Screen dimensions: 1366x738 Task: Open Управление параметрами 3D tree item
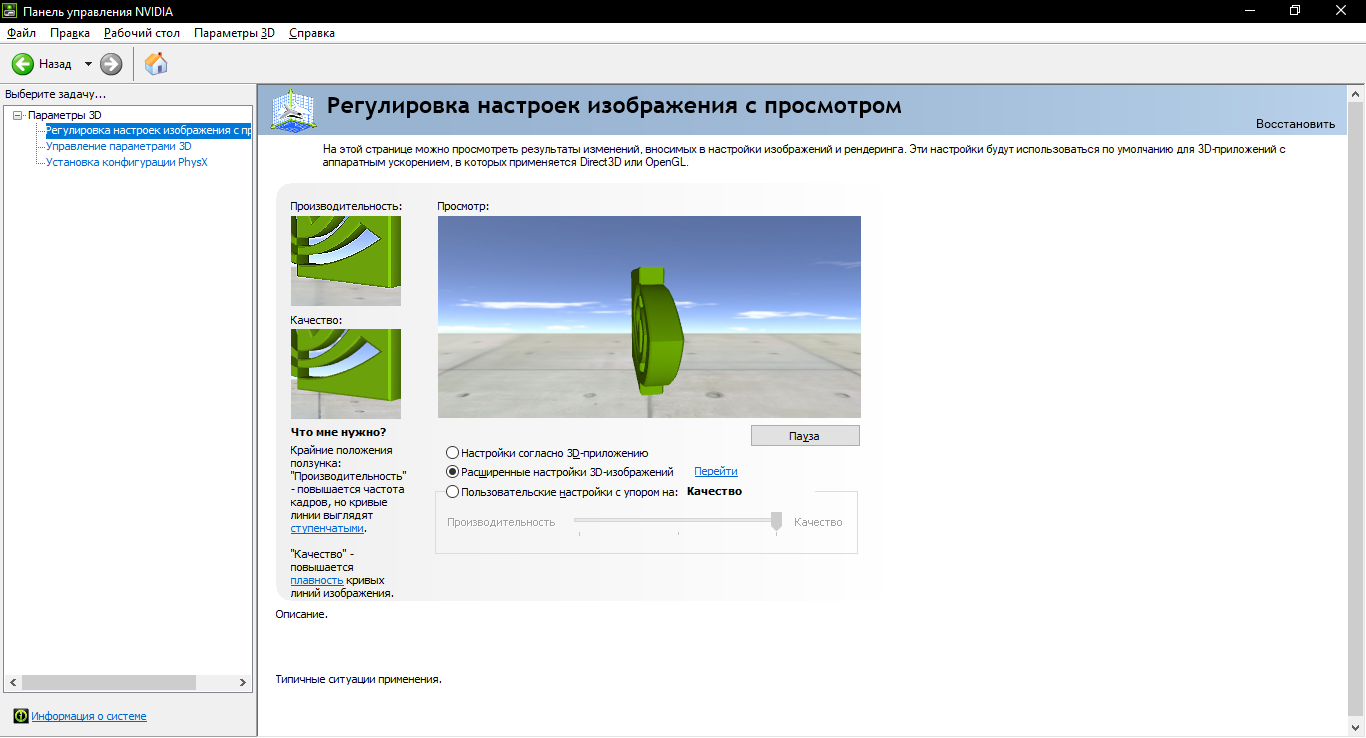click(118, 146)
